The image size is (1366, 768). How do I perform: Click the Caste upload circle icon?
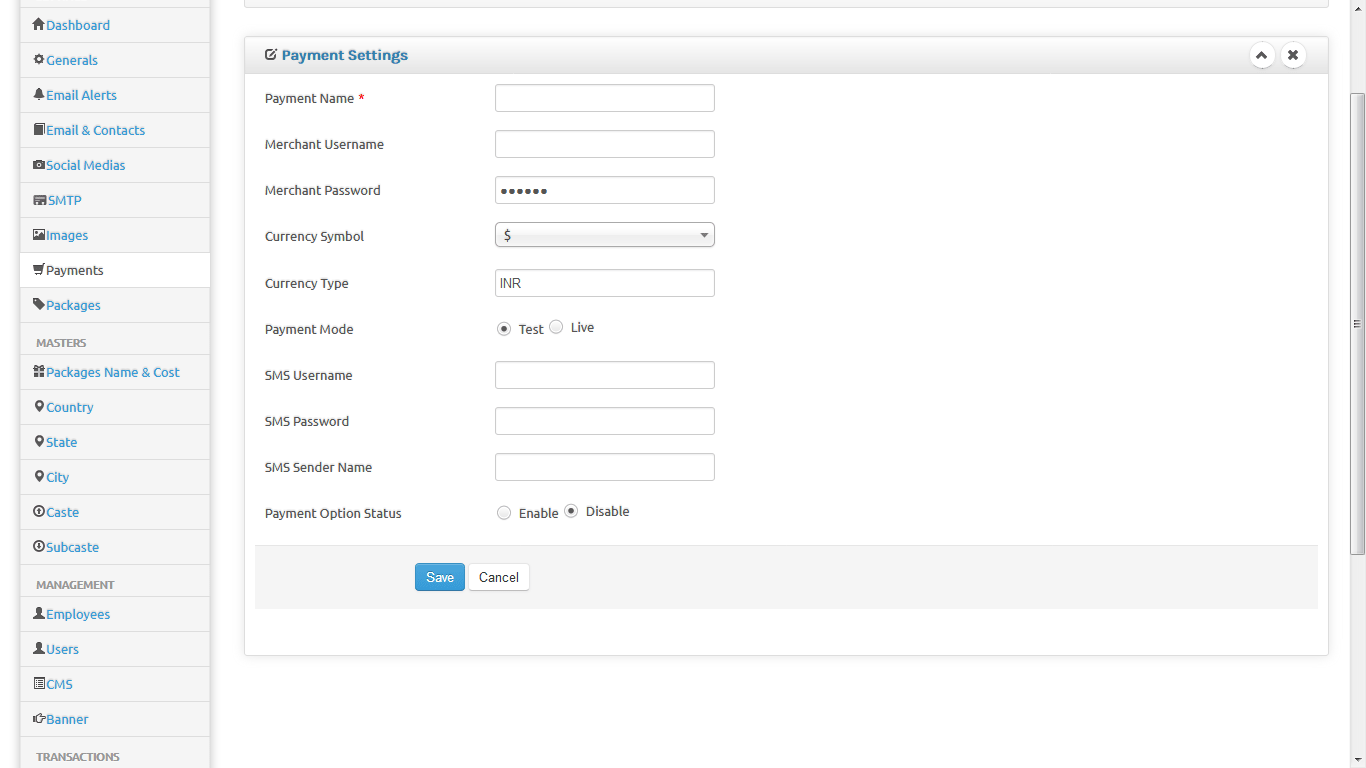point(39,511)
